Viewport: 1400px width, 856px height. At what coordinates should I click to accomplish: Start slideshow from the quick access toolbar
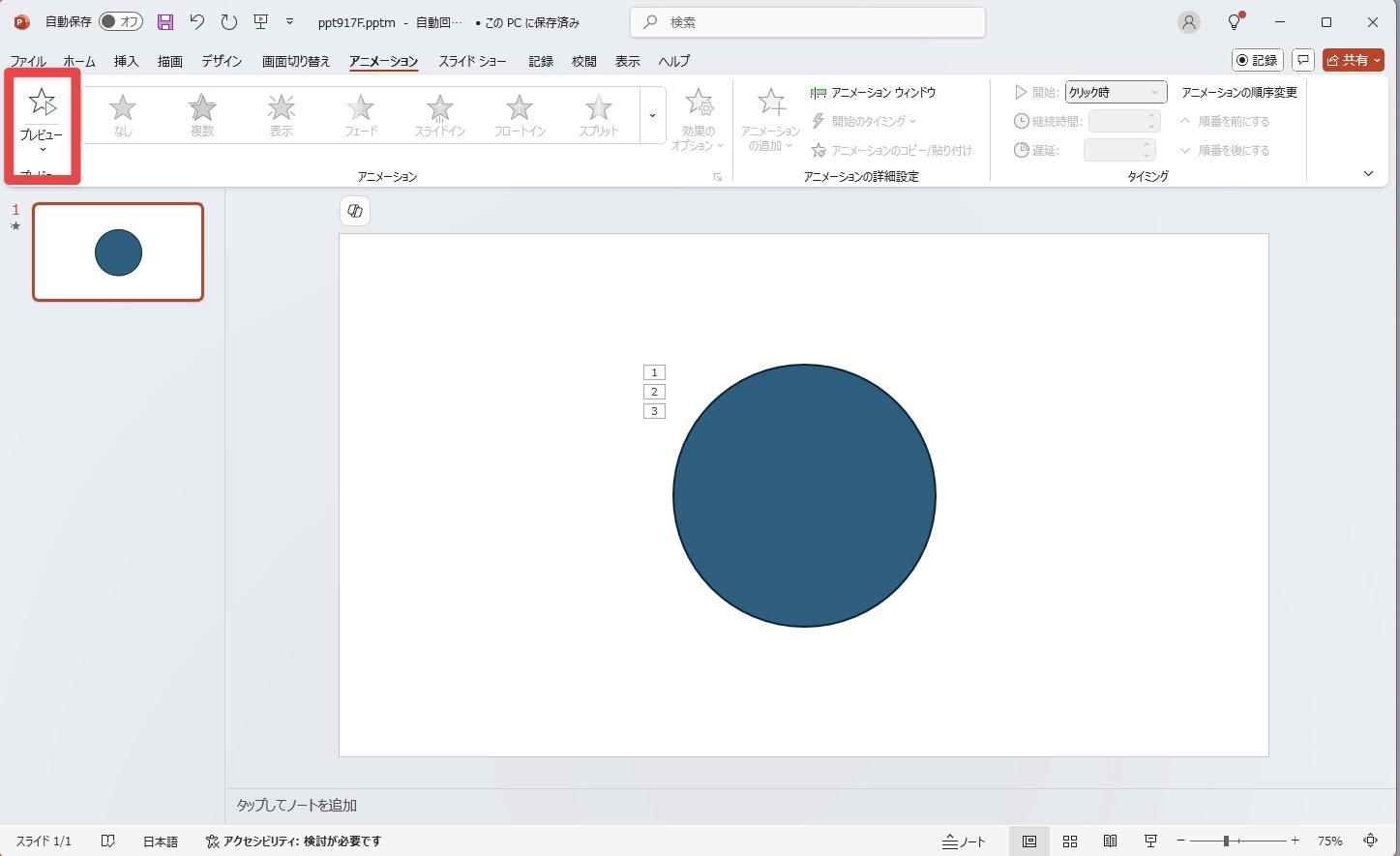point(260,21)
